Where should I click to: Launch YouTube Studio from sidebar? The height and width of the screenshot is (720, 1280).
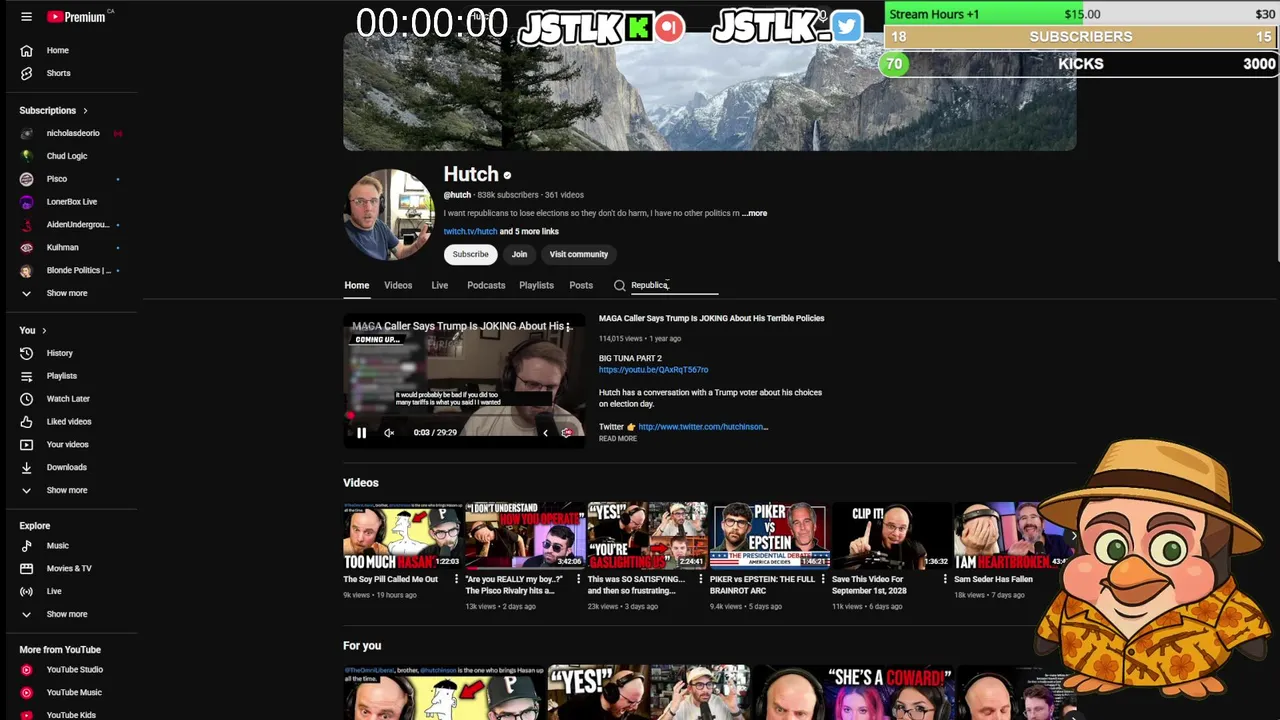[x=74, y=670]
